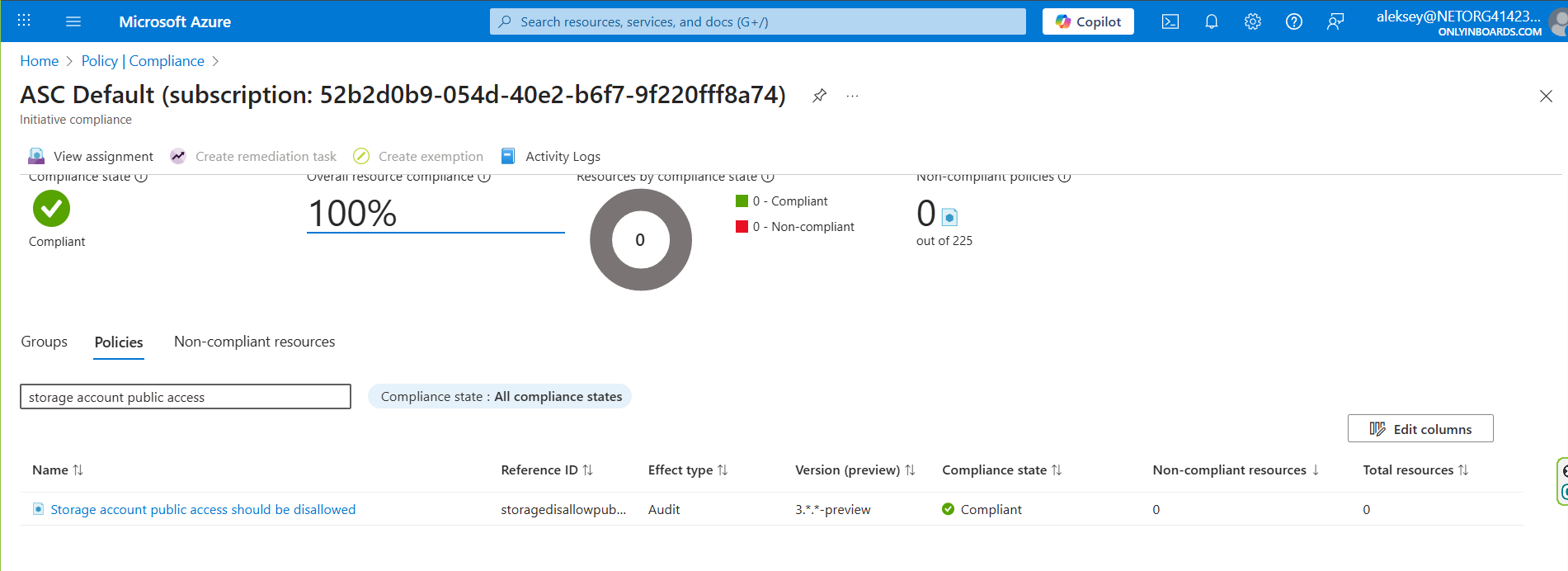
Task: Click the policy icon next to non-compliant count
Action: [x=949, y=217]
